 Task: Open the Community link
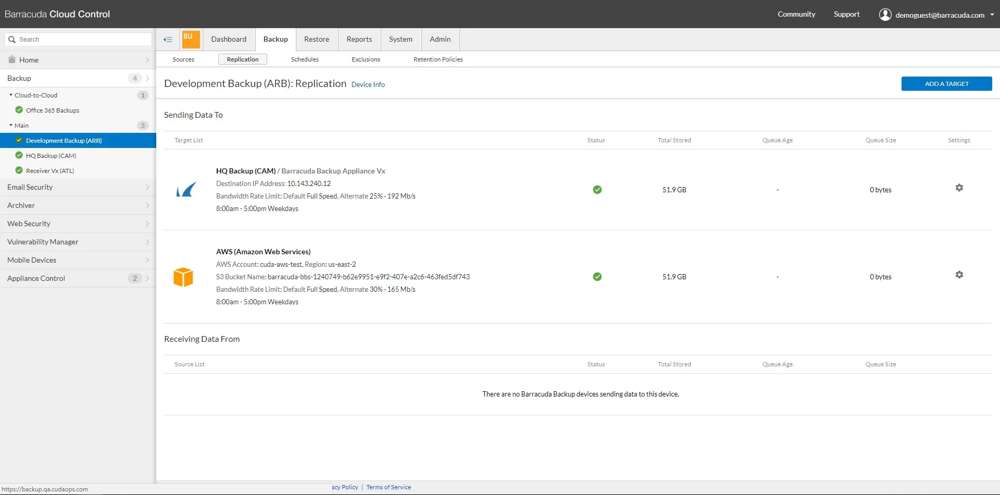click(x=796, y=14)
